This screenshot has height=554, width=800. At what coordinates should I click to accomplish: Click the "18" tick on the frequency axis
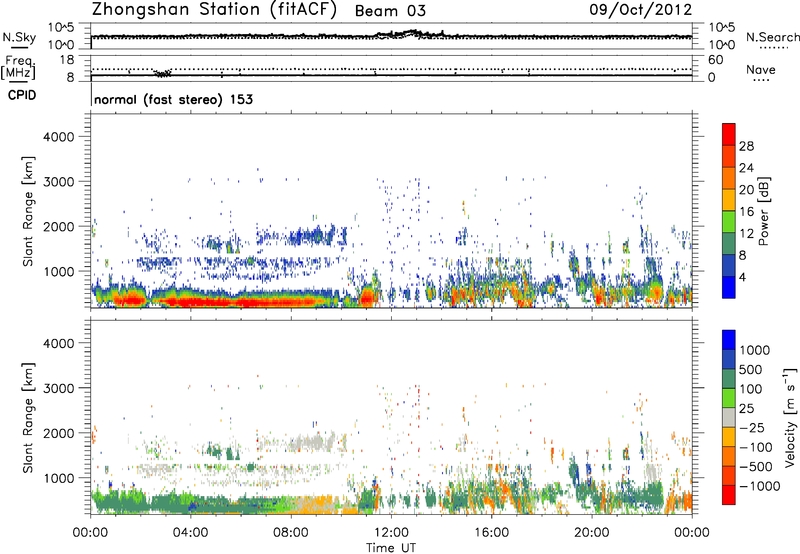[x=67, y=60]
